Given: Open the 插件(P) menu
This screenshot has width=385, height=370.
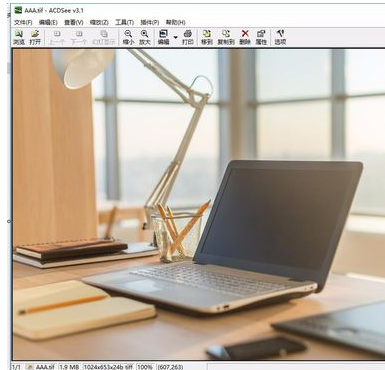Looking at the screenshot, I should point(150,22).
